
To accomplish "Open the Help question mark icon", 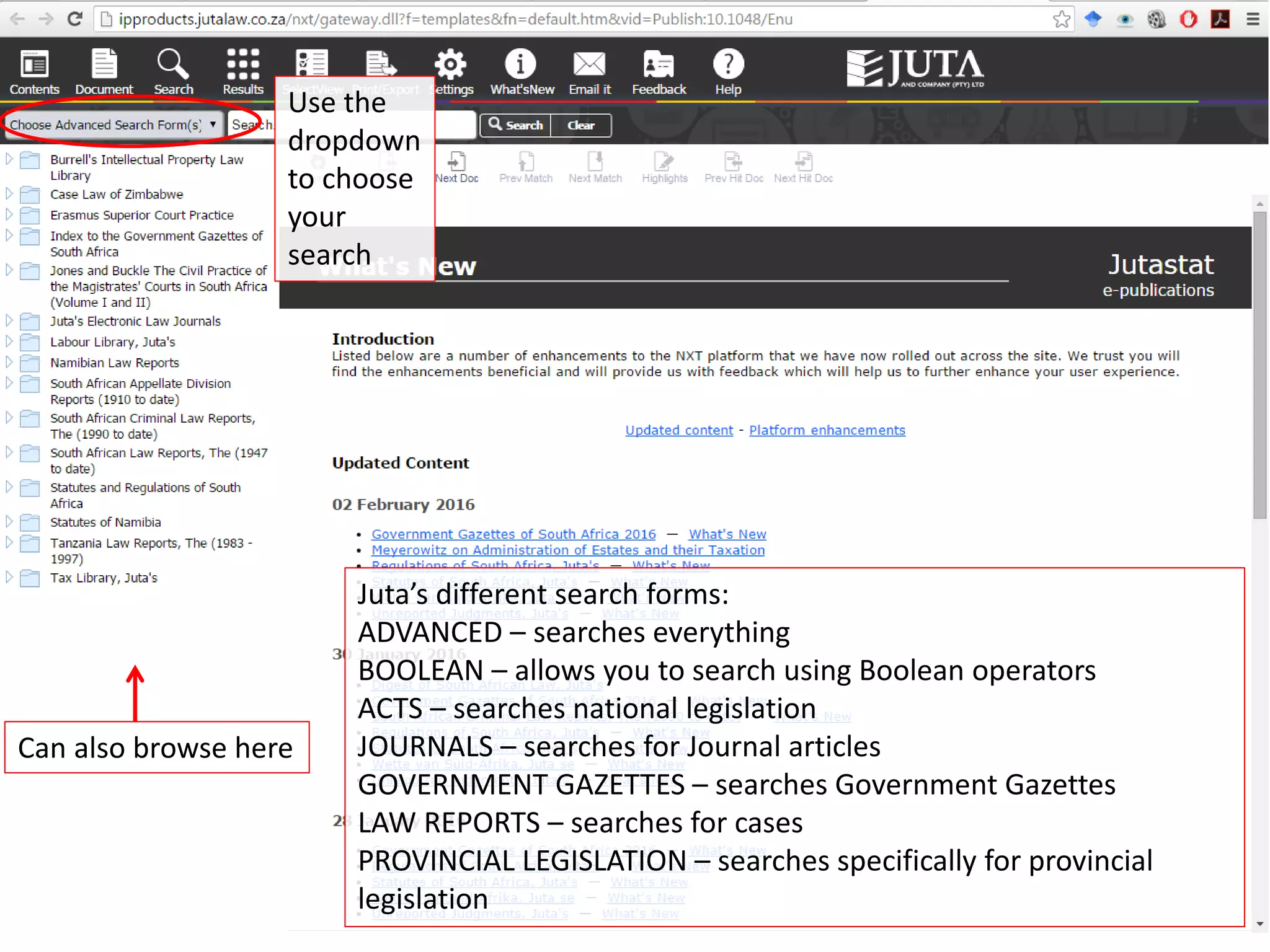I will pyautogui.click(x=728, y=72).
